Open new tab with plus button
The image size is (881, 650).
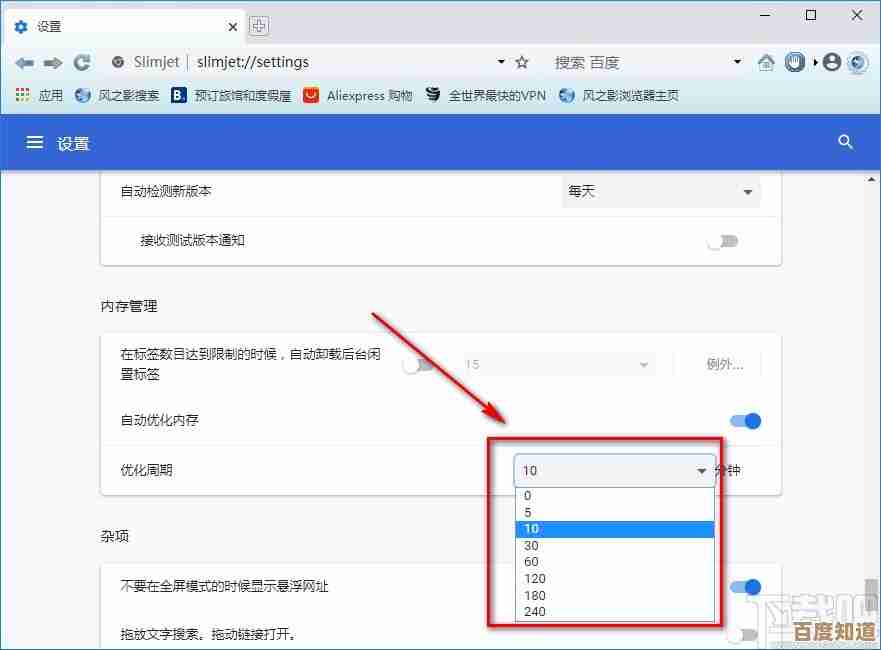259,26
